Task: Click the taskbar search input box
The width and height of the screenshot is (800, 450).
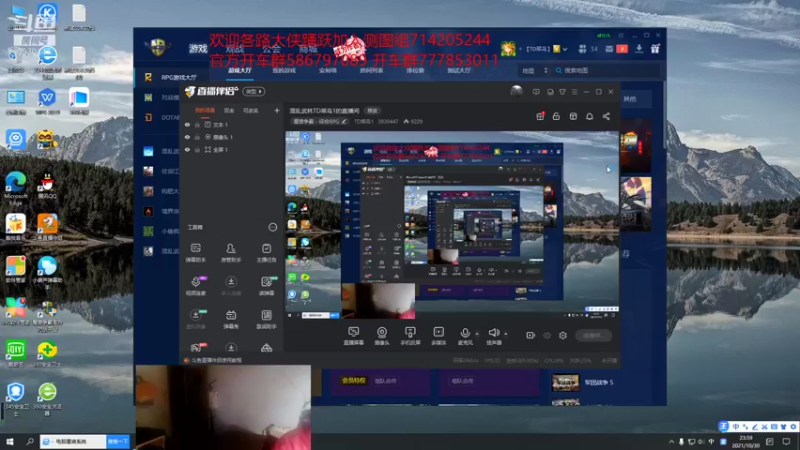Action: point(73,441)
